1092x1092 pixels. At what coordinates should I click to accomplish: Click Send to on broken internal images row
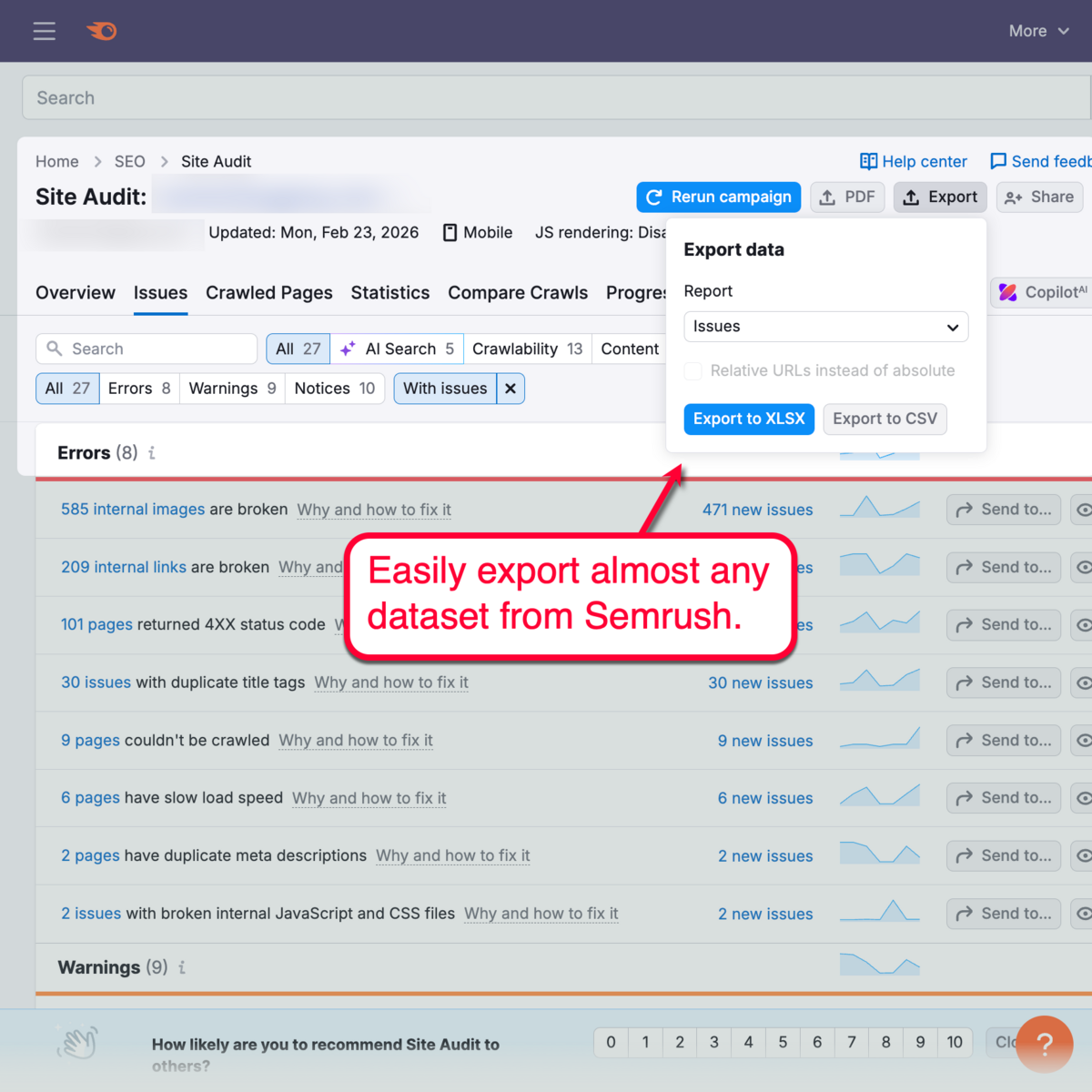point(1003,510)
